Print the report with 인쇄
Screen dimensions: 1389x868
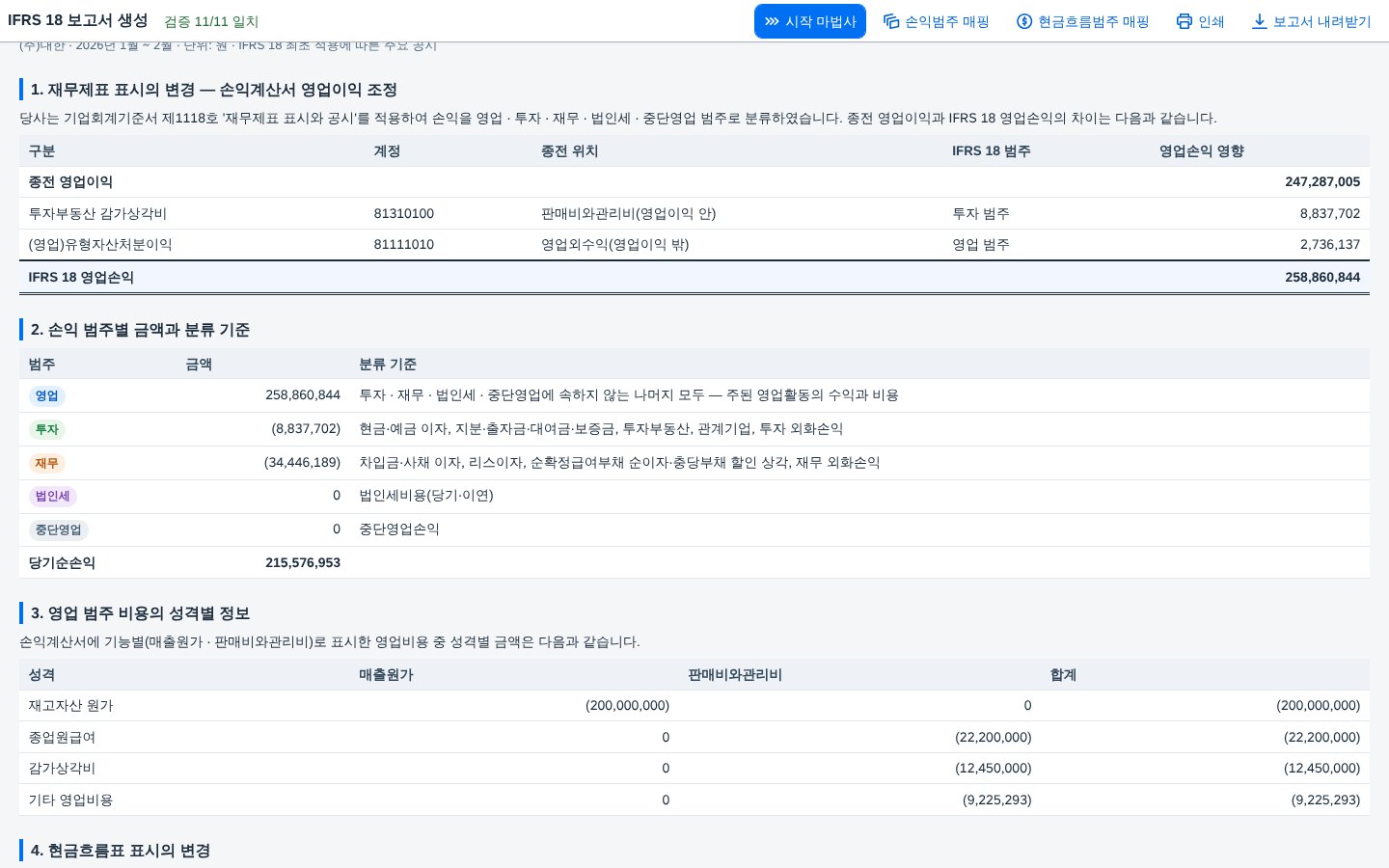point(1200,21)
